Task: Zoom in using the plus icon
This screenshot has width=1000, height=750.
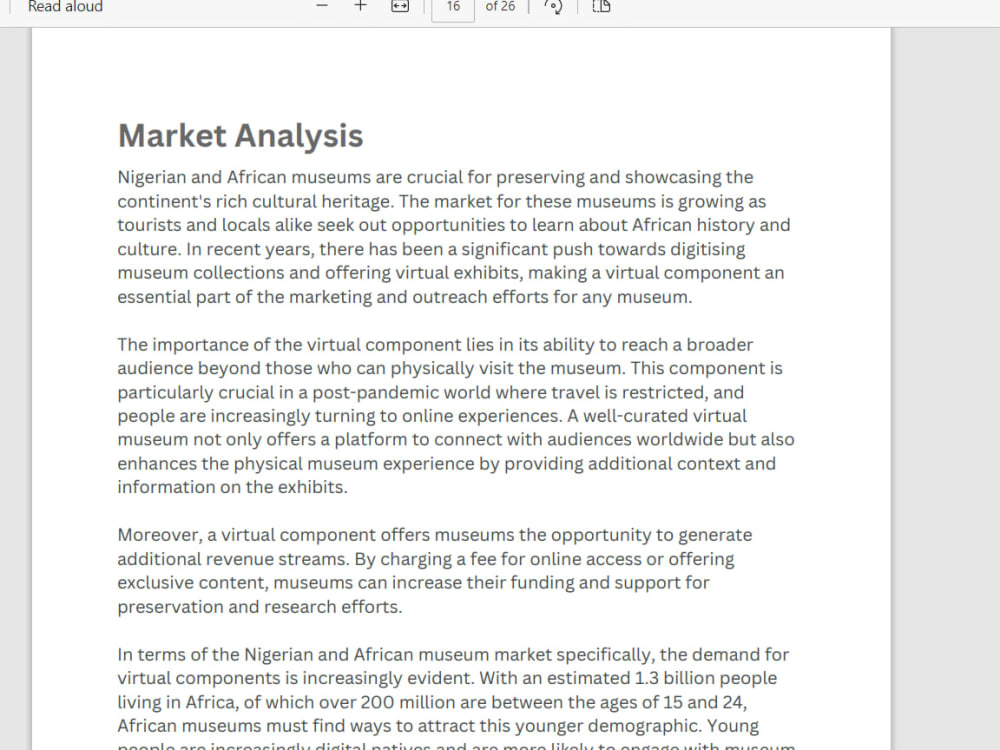Action: coord(359,6)
